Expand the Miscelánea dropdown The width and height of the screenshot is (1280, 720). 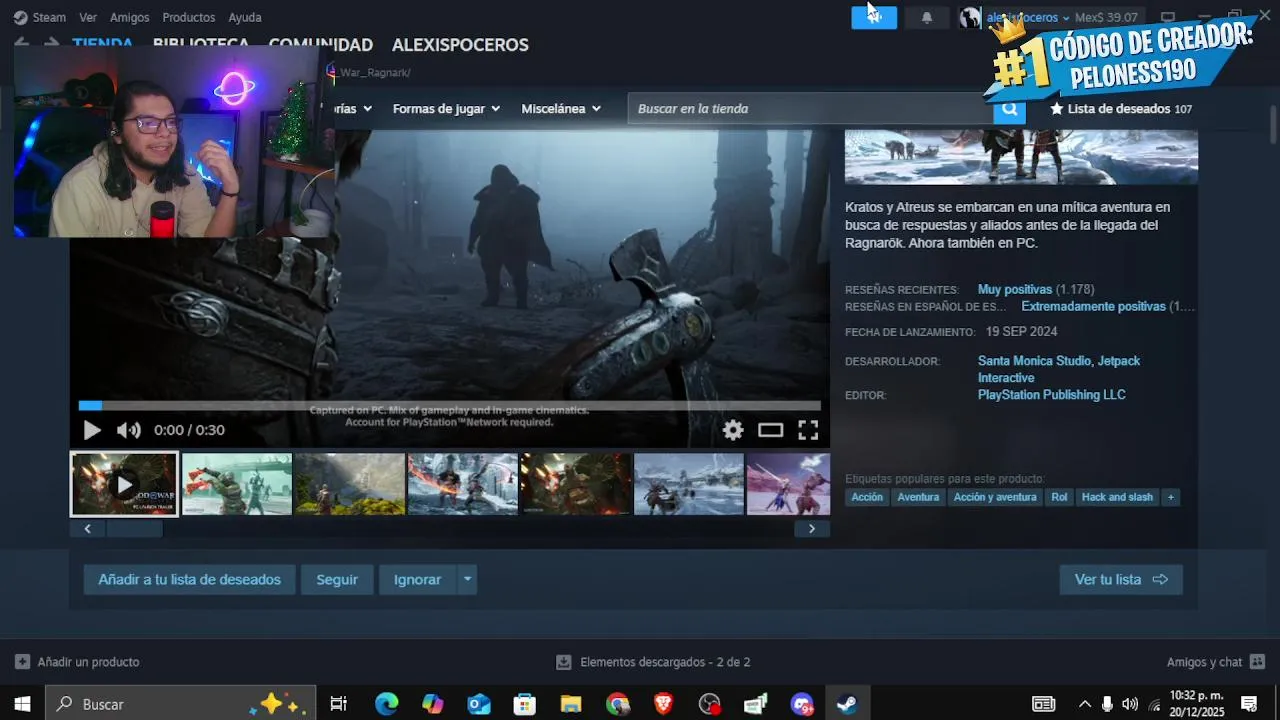coord(561,108)
